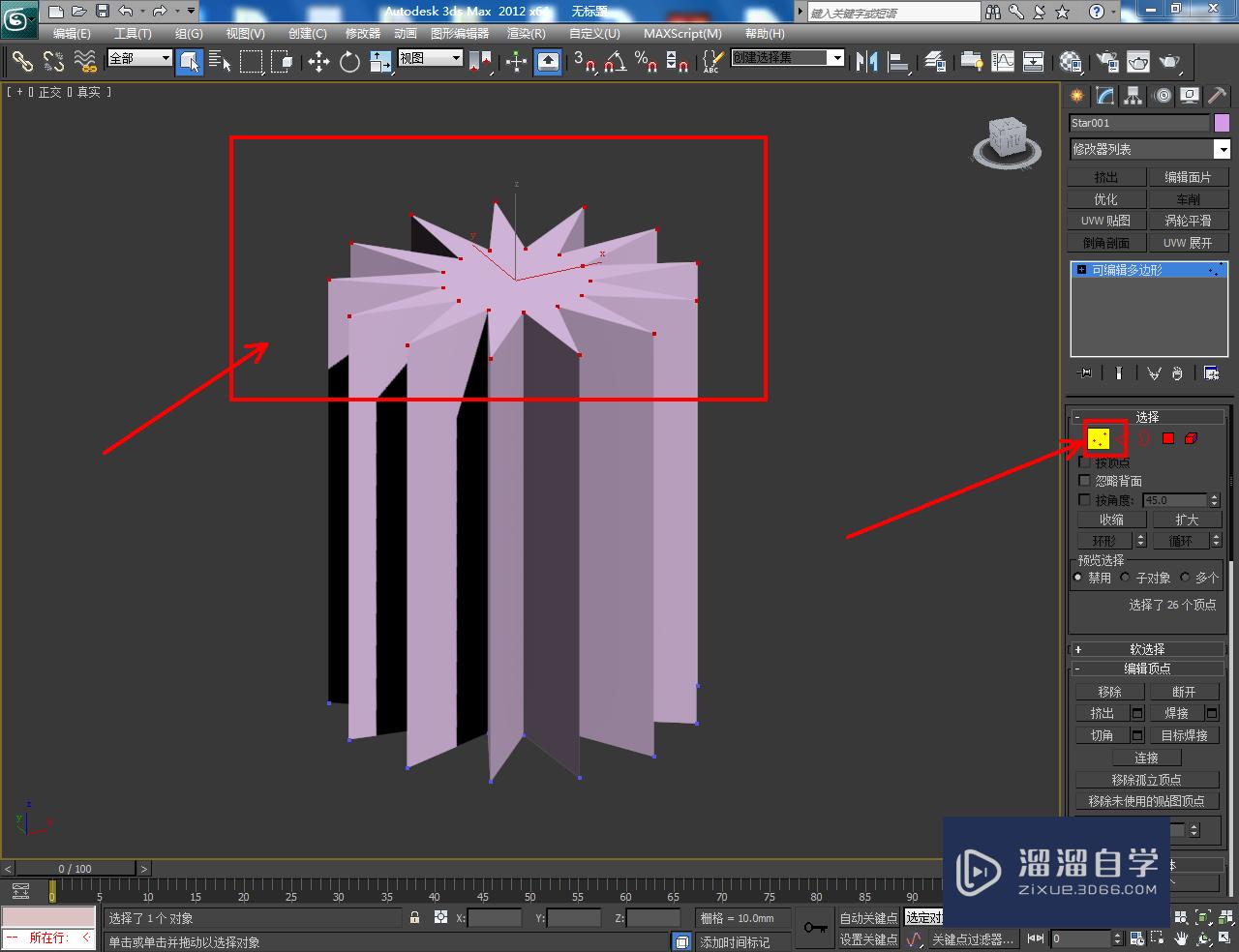Viewport: 1239px width, 952px height.
Task: Click the 扩大 button
Action: (1187, 520)
